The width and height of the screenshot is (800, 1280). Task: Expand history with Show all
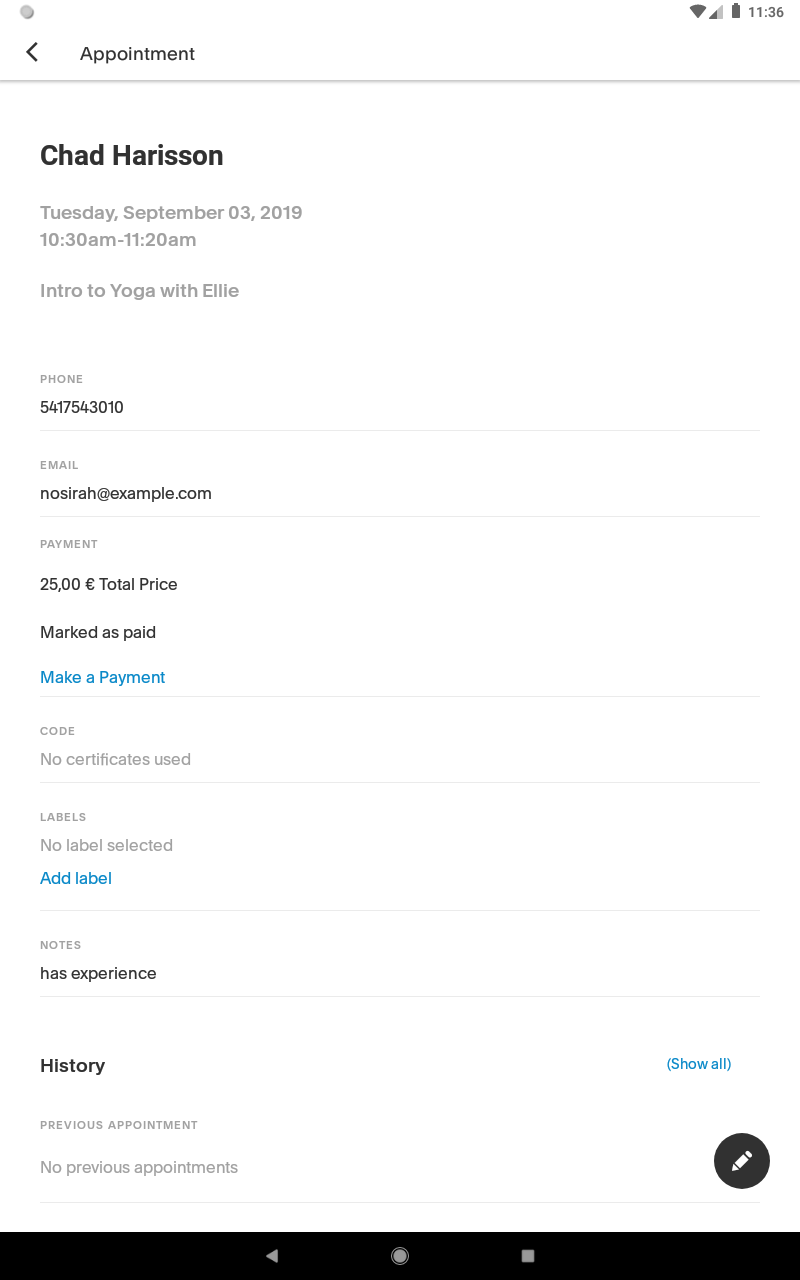[699, 1064]
